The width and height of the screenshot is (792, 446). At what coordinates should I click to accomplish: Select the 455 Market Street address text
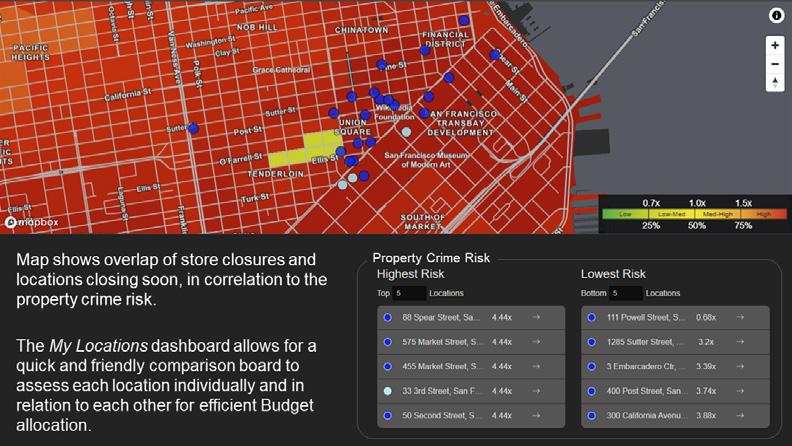442,366
